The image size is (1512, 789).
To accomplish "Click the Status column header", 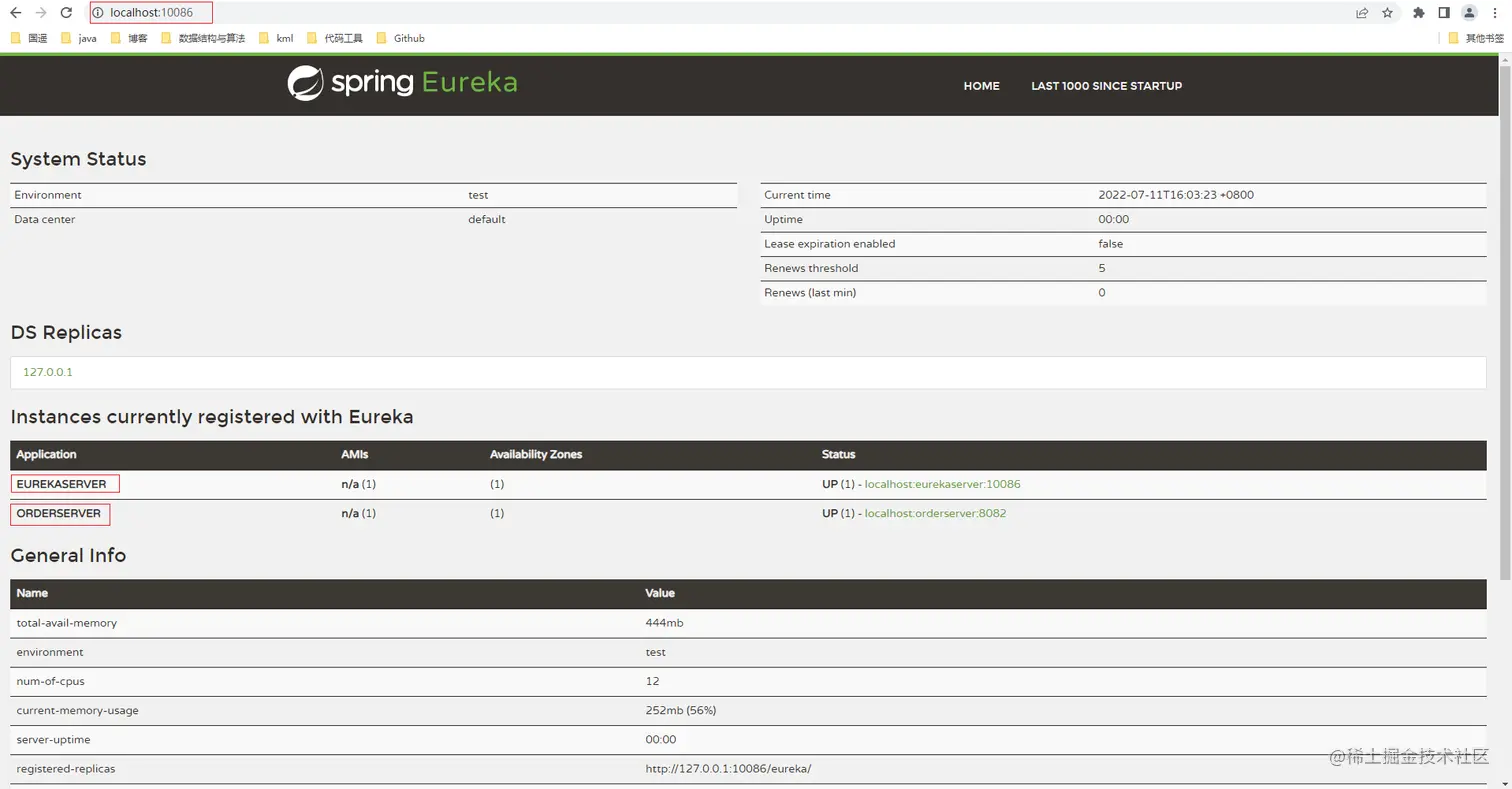I will tap(838, 454).
